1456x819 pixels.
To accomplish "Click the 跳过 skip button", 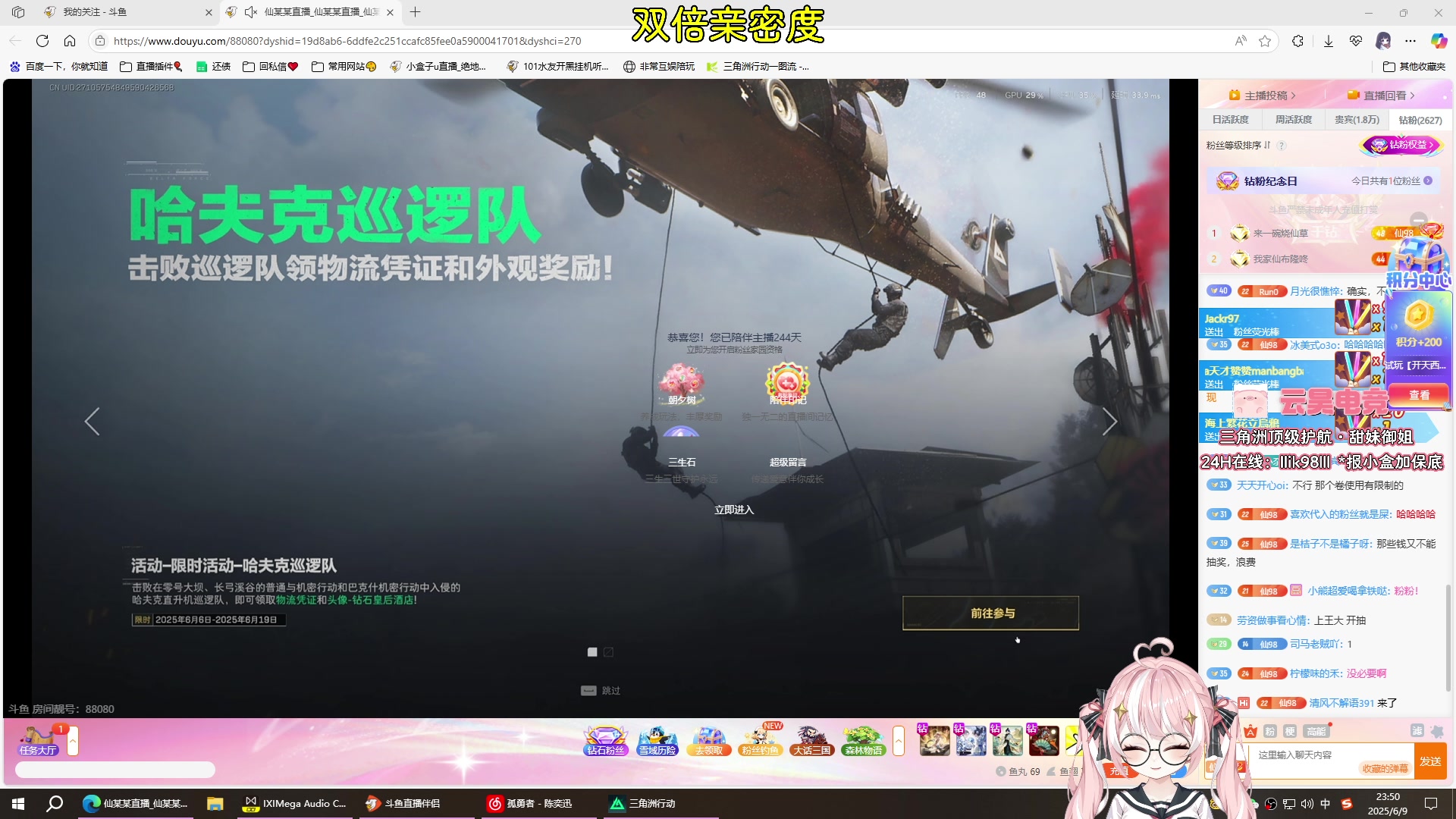I will (601, 691).
